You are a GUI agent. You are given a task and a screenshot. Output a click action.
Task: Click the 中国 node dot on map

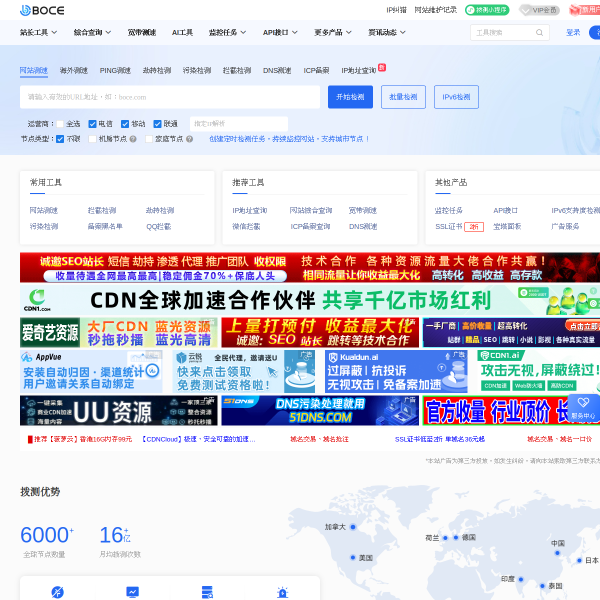point(557,553)
